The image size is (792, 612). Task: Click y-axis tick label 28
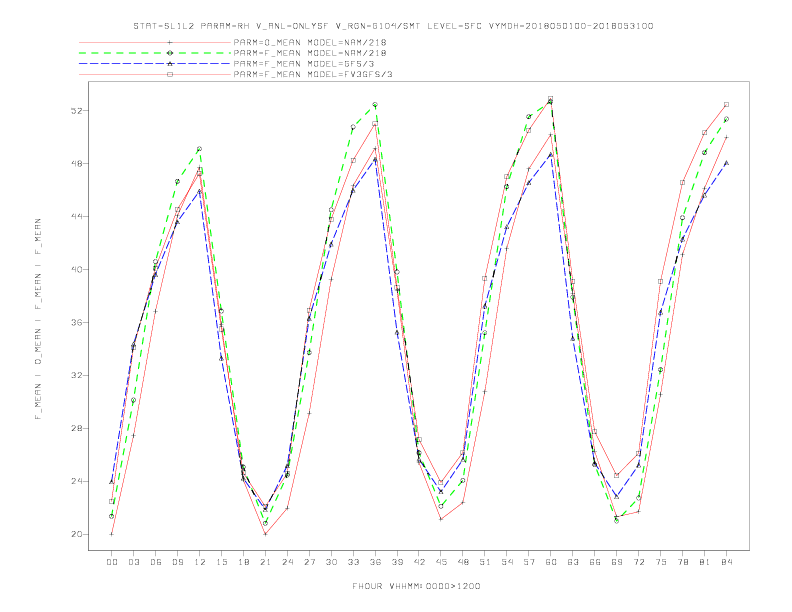point(76,428)
